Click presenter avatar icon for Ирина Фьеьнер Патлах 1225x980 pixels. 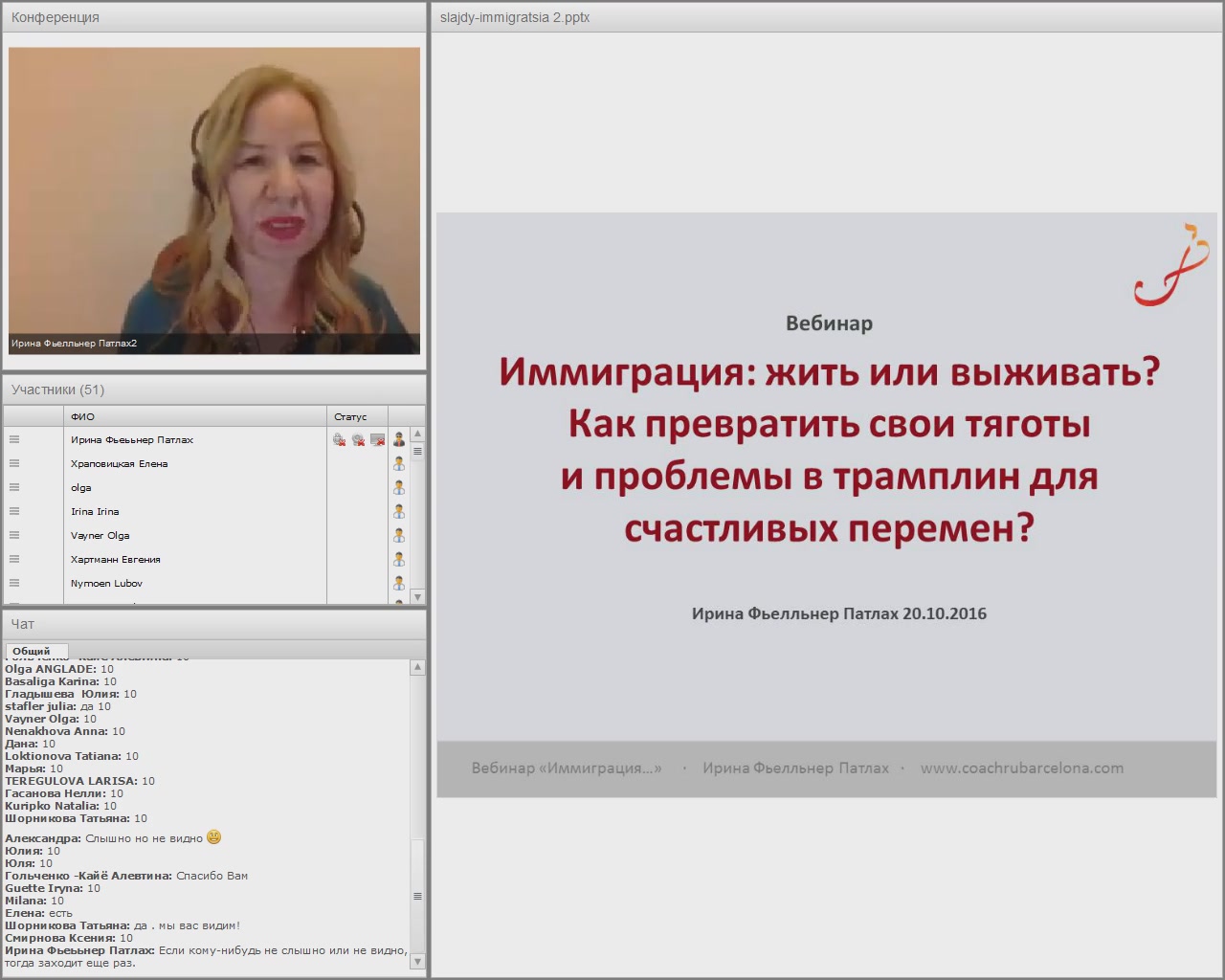399,439
